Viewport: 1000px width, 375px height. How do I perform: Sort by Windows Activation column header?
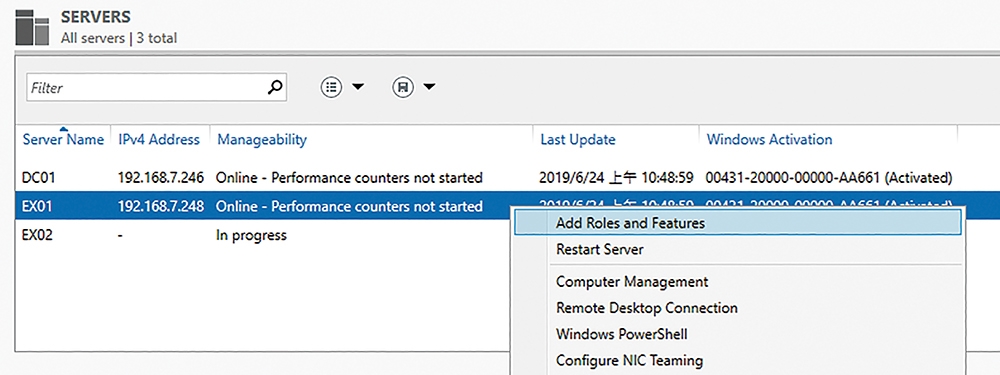point(769,139)
